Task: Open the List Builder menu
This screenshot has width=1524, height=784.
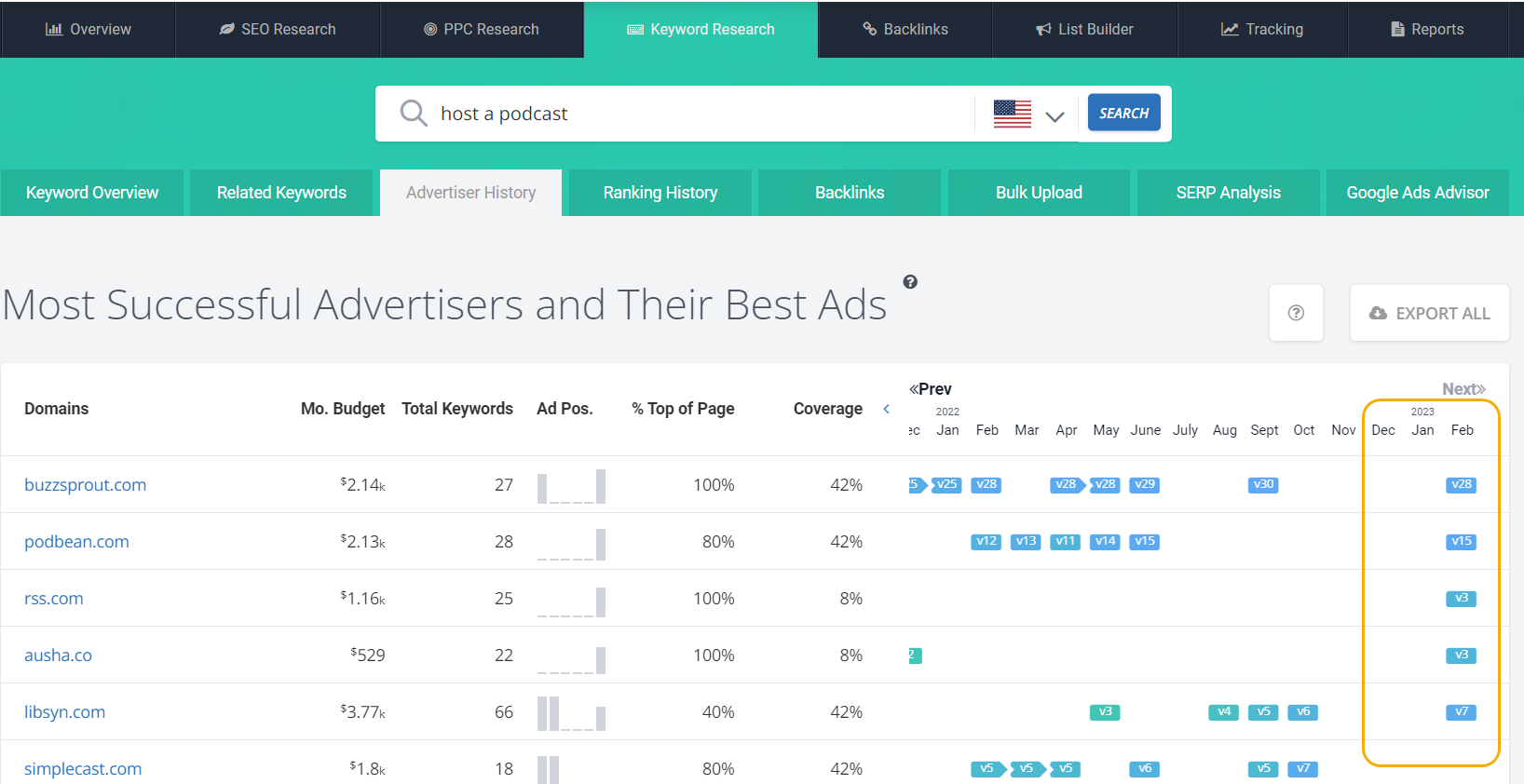Action: tap(1085, 30)
